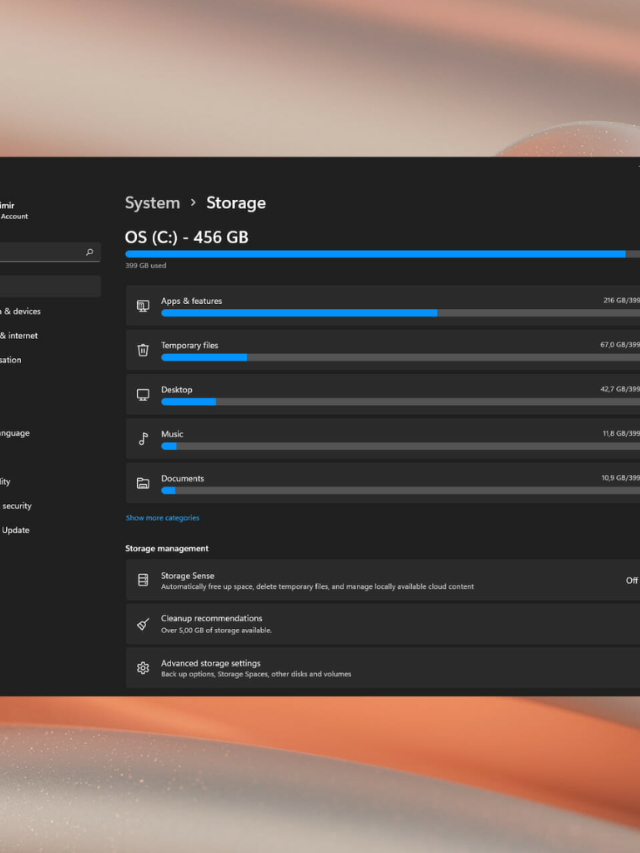Click the account name in sidebar
Image resolution: width=640 pixels, height=853 pixels.
(7, 205)
